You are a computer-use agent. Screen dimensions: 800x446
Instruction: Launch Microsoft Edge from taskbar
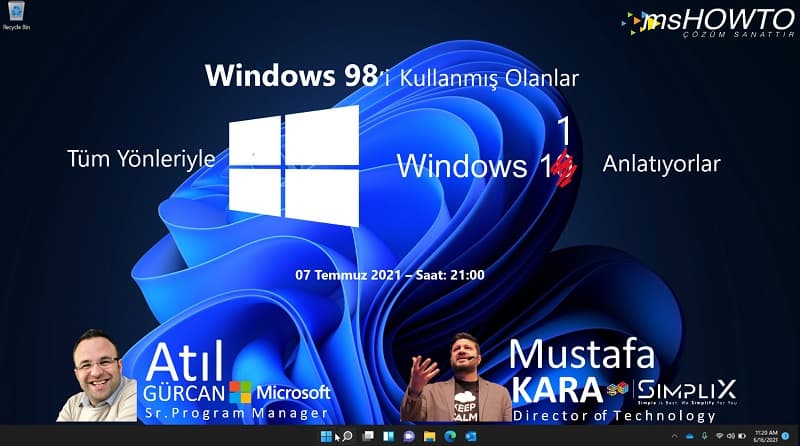450,436
